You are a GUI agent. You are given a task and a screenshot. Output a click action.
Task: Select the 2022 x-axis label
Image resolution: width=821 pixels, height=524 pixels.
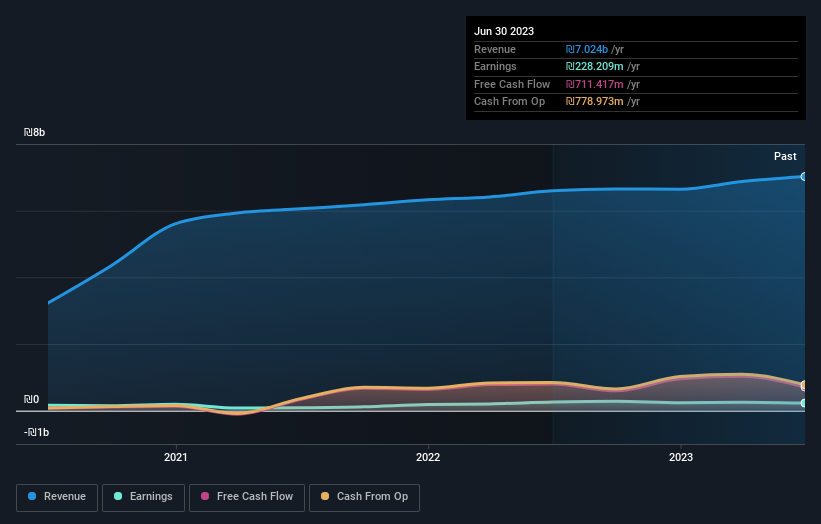click(x=428, y=457)
